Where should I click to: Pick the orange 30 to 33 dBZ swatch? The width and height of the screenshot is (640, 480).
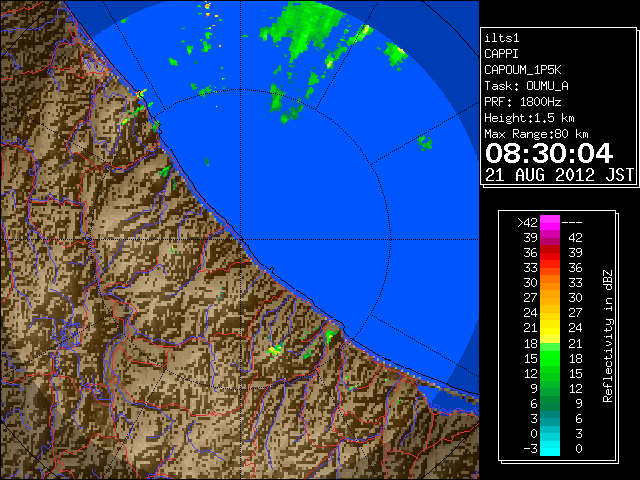pos(550,283)
